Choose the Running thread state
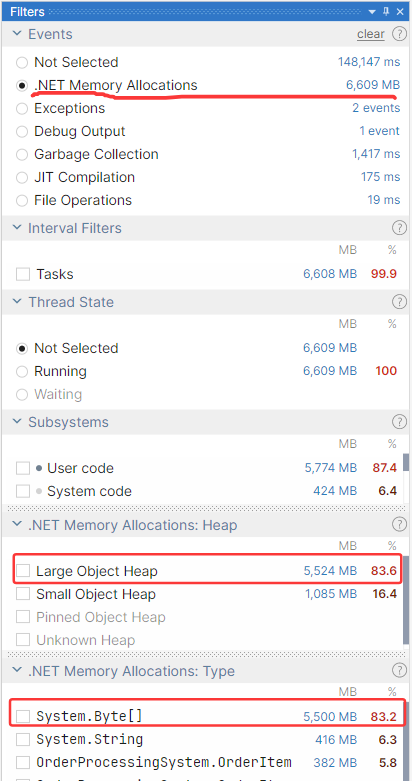This screenshot has width=412, height=781. tap(21, 372)
